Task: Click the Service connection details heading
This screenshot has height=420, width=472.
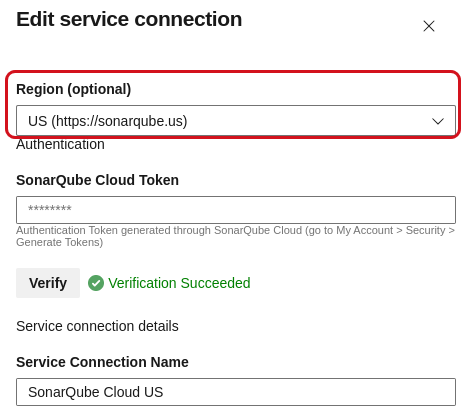Action: click(97, 326)
